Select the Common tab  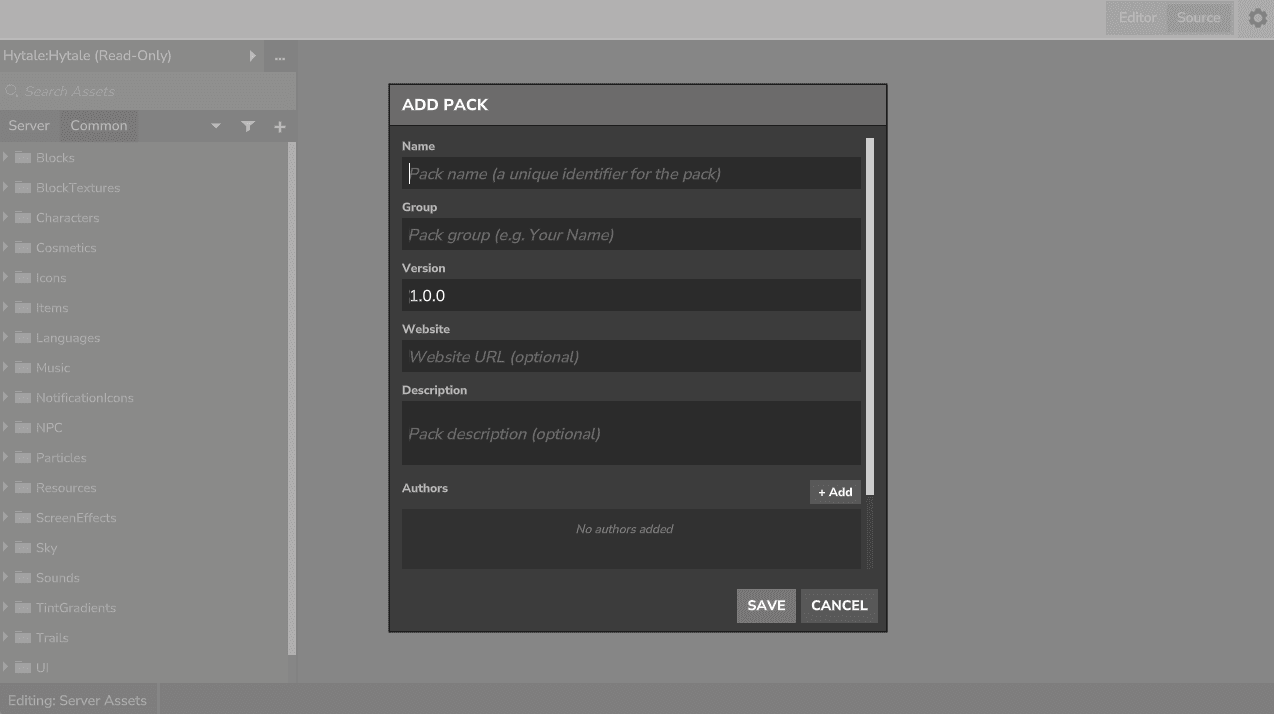pos(98,125)
